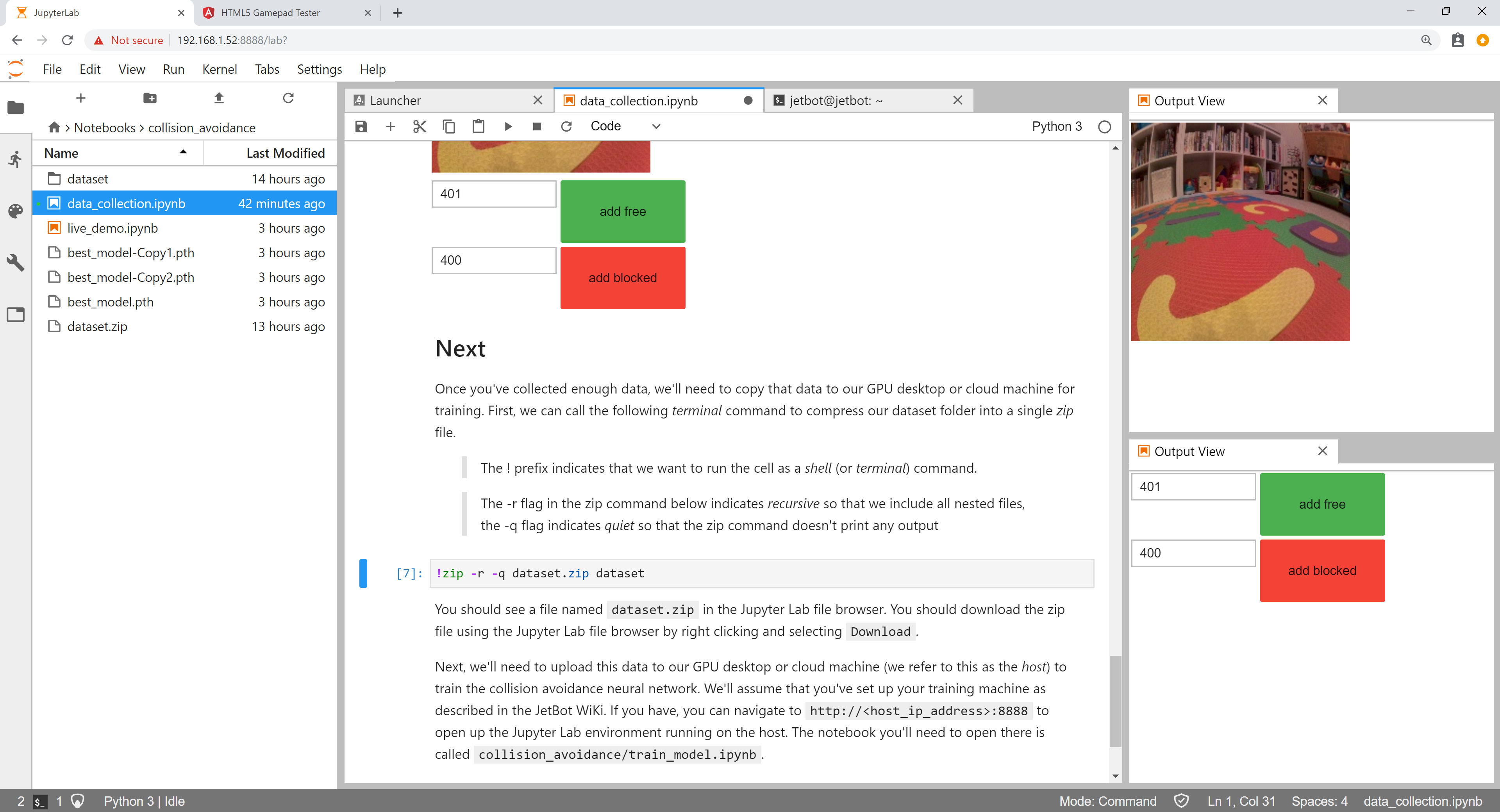The height and width of the screenshot is (812, 1500).
Task: Save the notebook with the floppy disk icon
Action: click(x=361, y=126)
